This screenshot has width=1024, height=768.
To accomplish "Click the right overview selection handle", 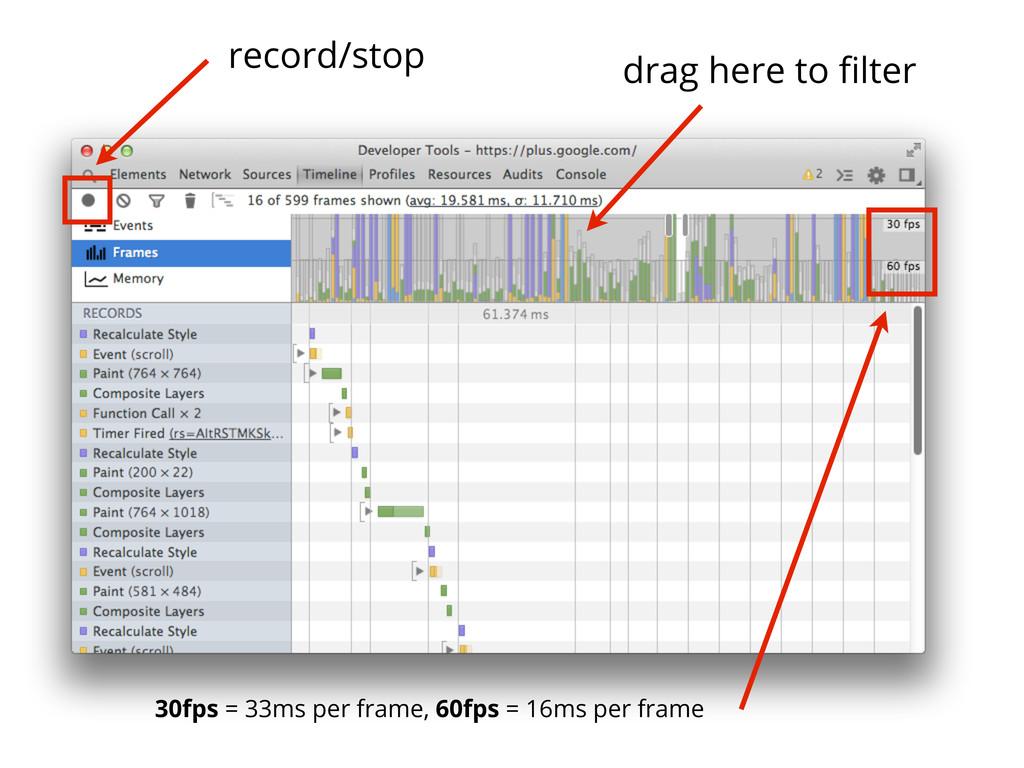I will [685, 226].
